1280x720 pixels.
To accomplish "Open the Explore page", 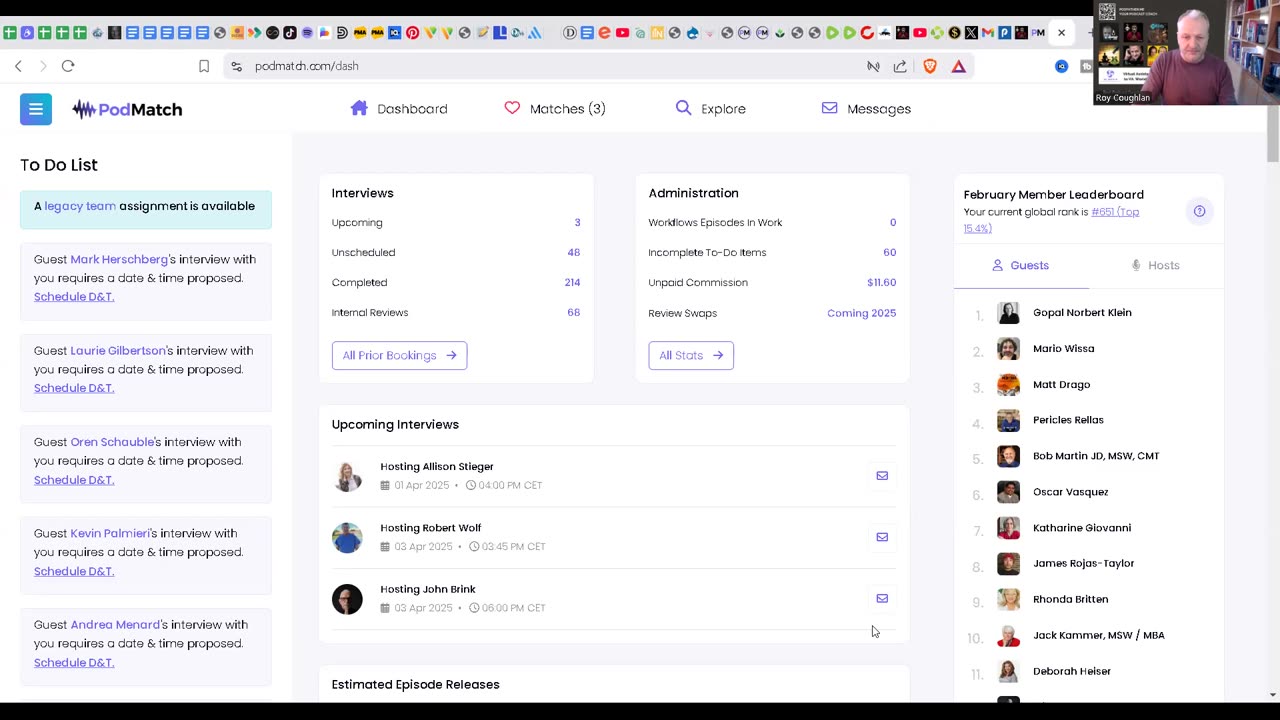I will [711, 108].
